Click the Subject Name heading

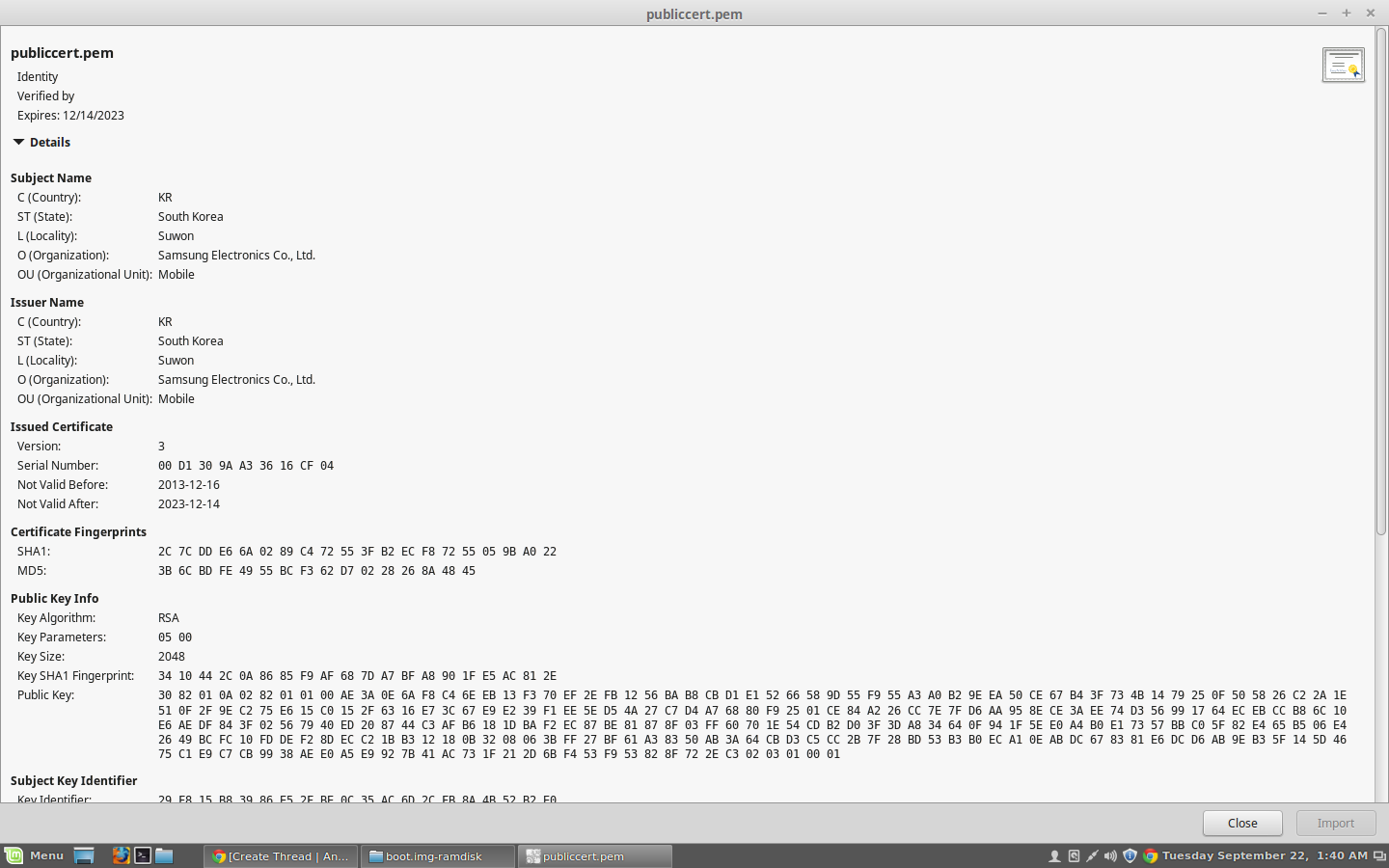click(x=51, y=177)
